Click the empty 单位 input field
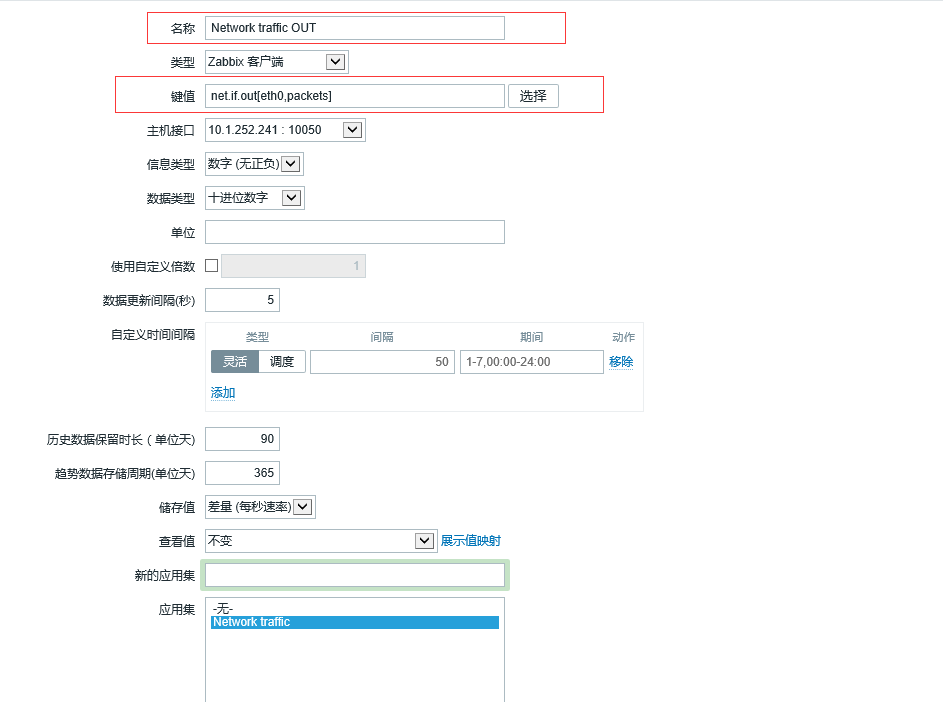Viewport: 943px width, 702px height. point(354,232)
